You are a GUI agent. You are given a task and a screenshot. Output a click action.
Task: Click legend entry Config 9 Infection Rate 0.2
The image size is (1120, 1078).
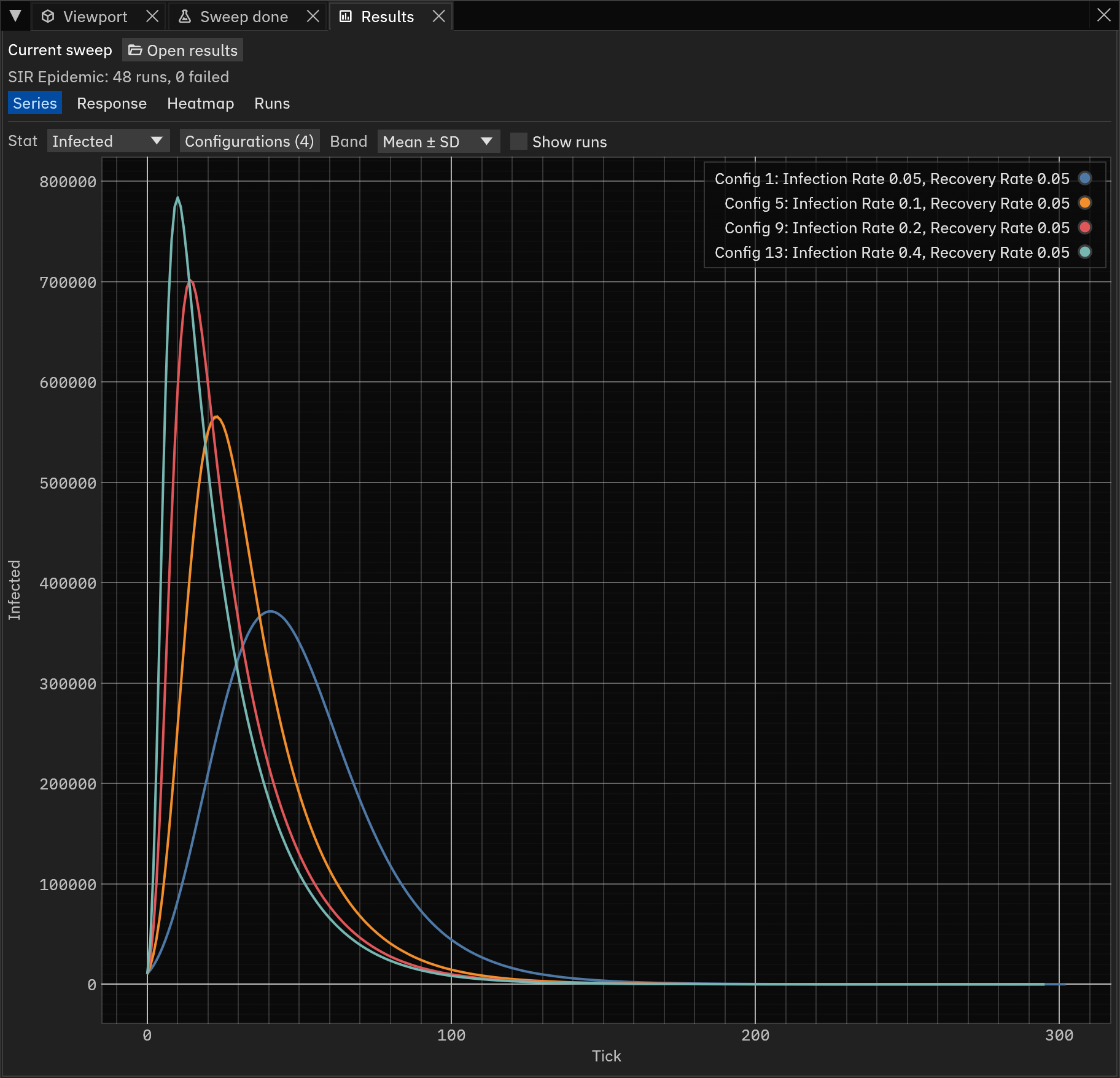click(x=897, y=228)
